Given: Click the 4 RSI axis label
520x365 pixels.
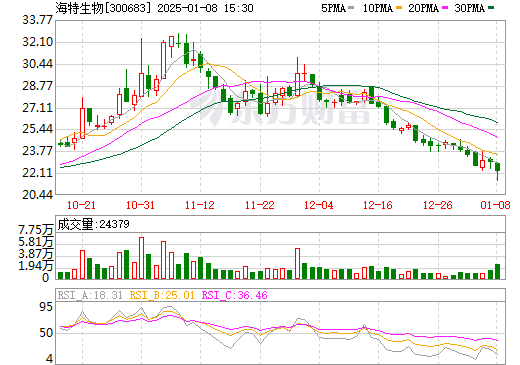Looking at the screenshot, I should 49,359.
